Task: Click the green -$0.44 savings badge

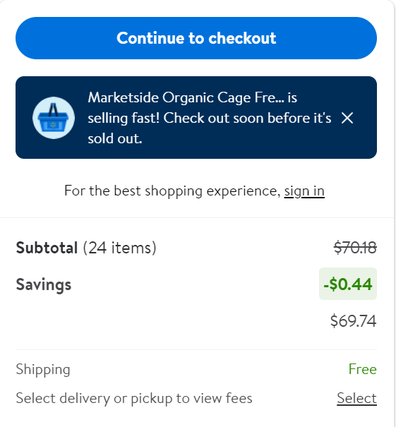Action: point(348,284)
